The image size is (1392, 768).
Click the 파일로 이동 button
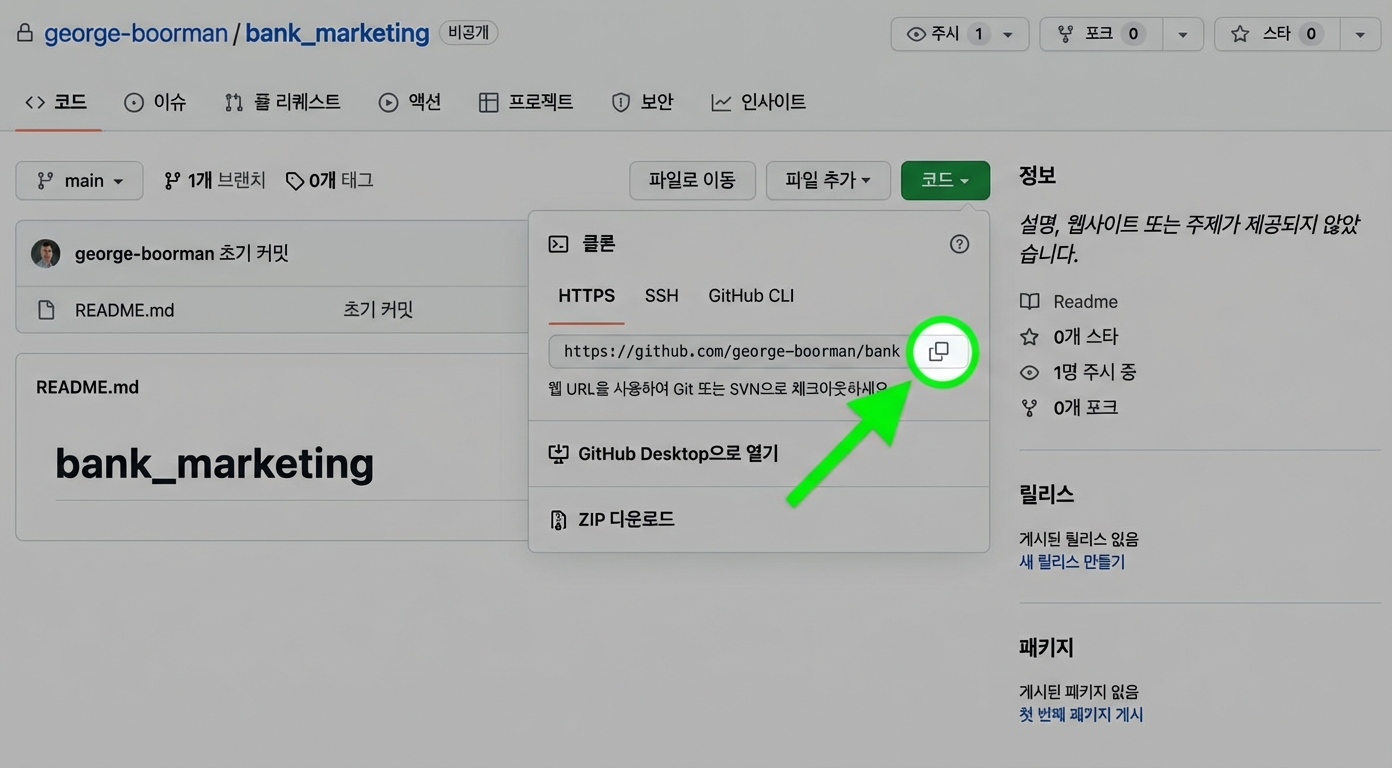click(692, 181)
